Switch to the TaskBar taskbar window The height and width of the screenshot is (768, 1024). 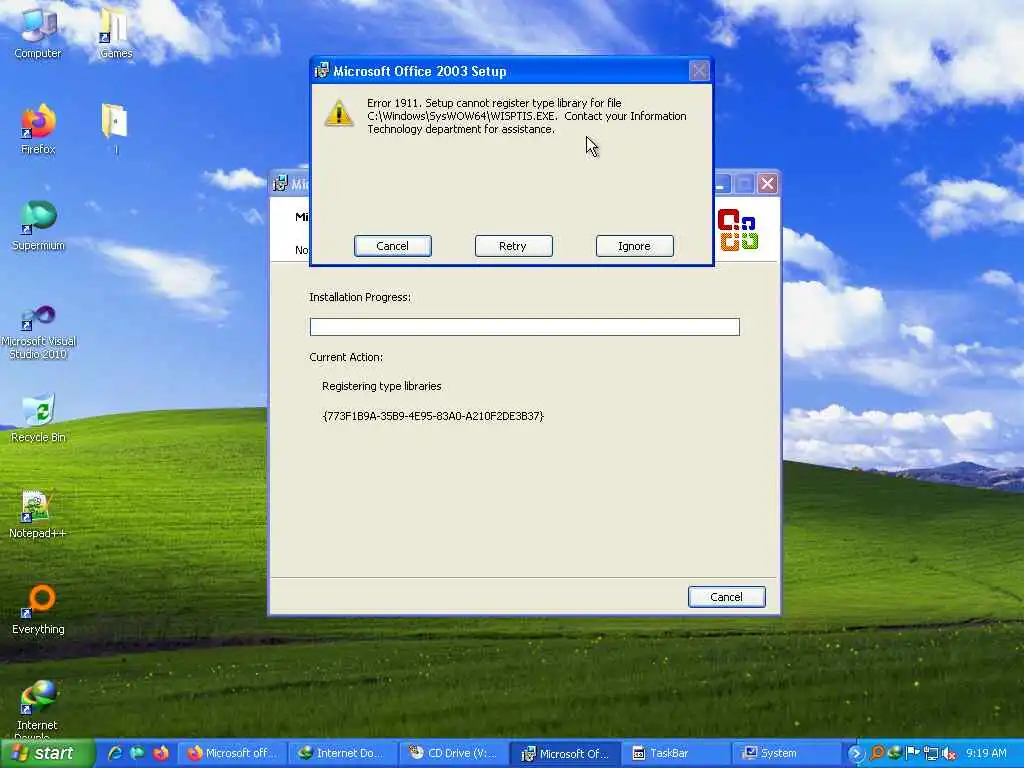tap(677, 754)
